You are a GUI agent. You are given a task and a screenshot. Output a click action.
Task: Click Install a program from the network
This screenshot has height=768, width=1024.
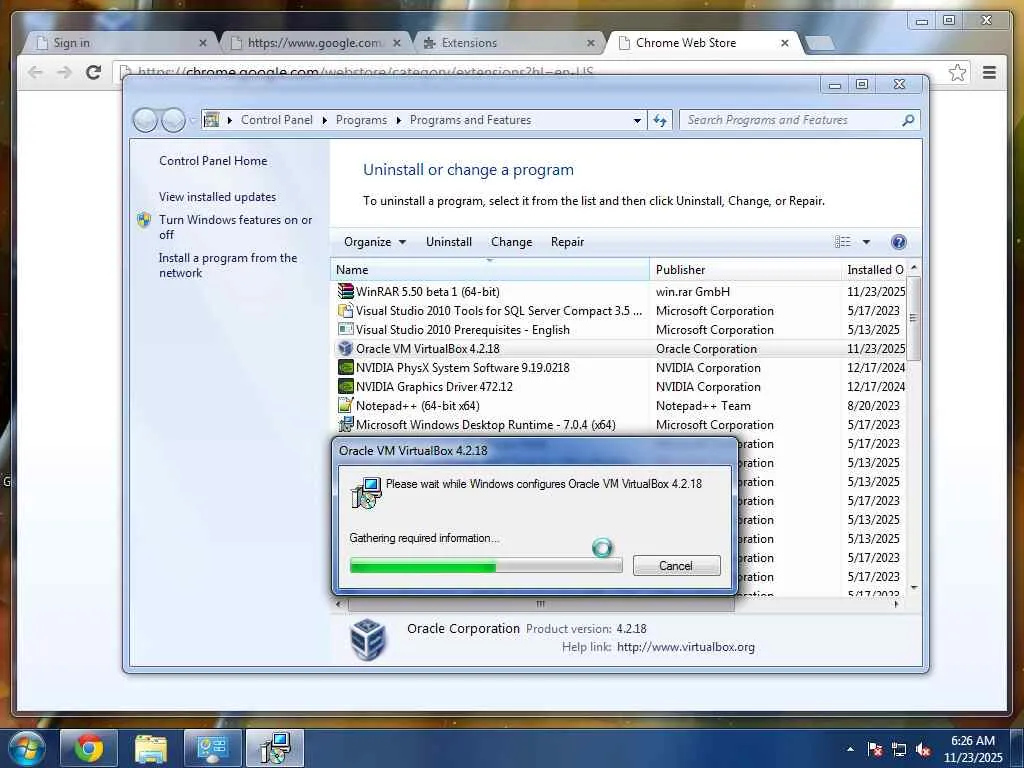click(228, 265)
